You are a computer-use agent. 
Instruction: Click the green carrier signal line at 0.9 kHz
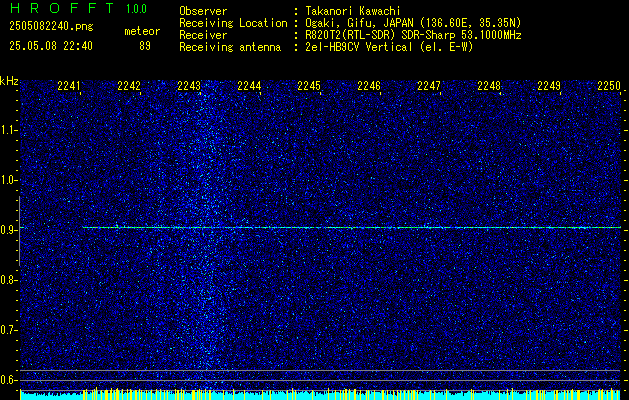pyautogui.click(x=352, y=227)
